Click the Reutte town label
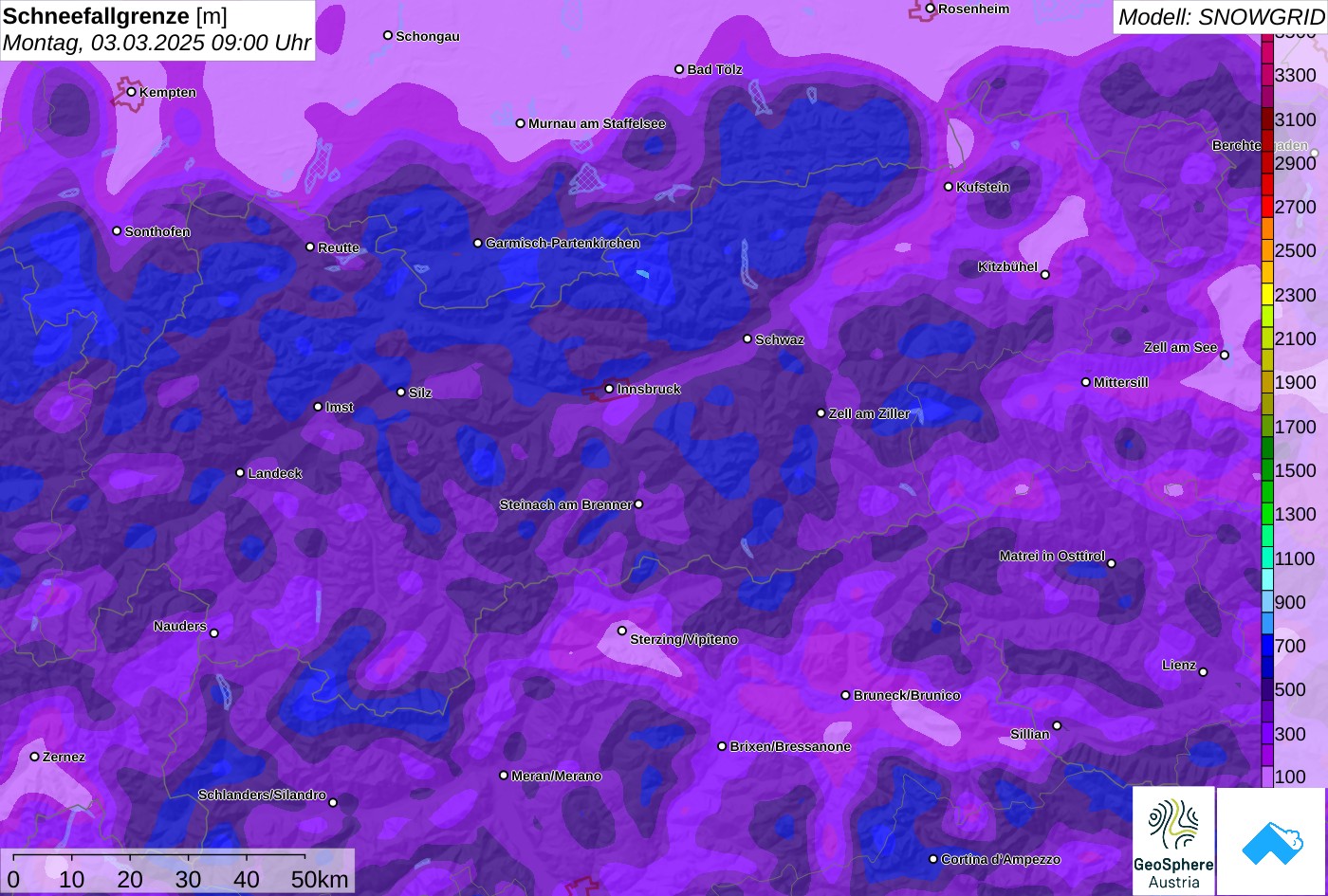 pos(339,247)
